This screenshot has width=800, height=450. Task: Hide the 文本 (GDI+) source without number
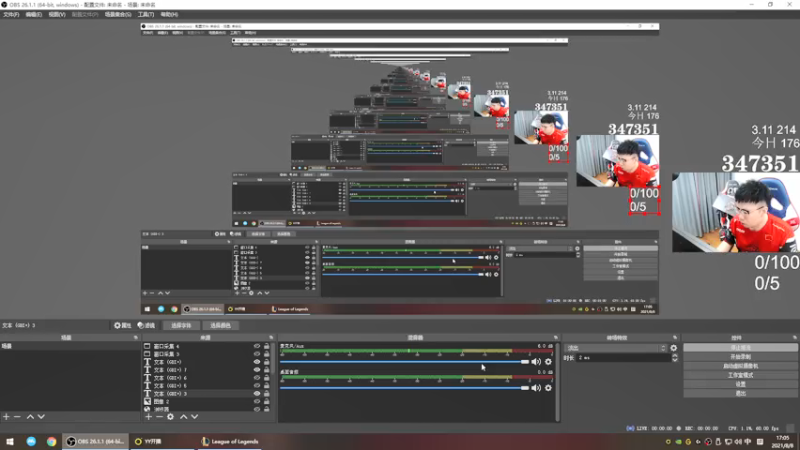click(257, 362)
